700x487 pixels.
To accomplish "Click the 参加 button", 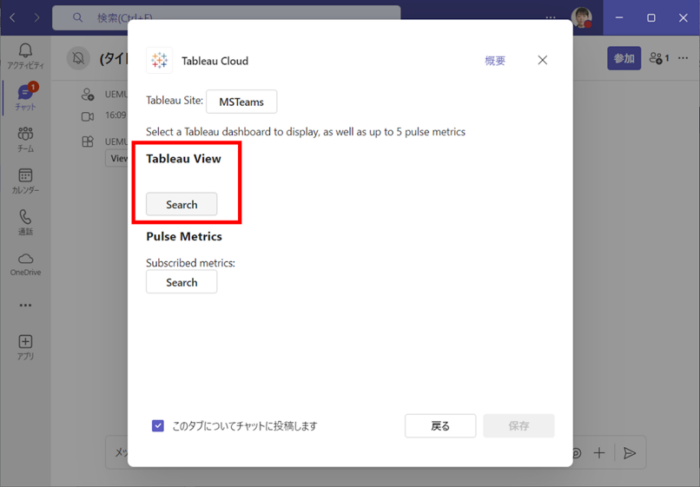I will [x=624, y=58].
